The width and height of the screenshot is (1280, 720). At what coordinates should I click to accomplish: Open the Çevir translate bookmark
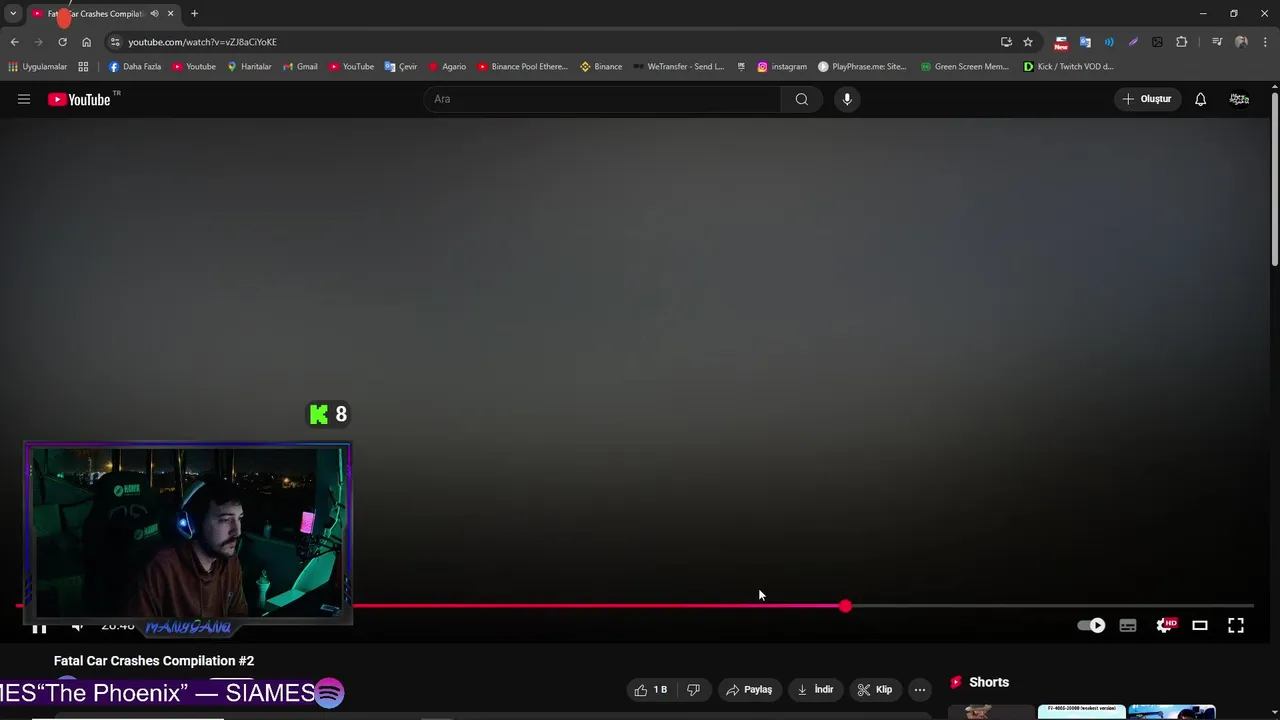click(401, 67)
